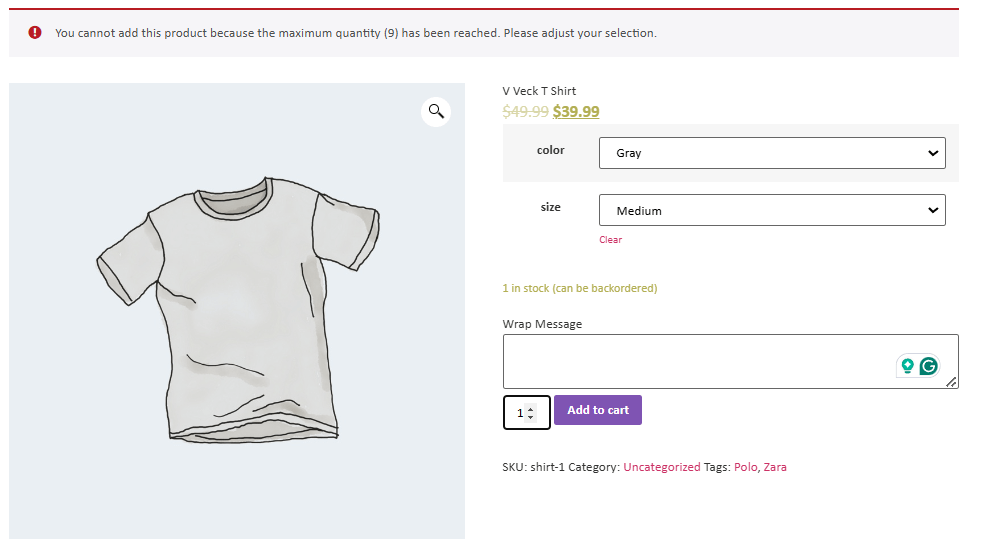The width and height of the screenshot is (982, 551).
Task: Click the quantity number field
Action: click(x=519, y=413)
